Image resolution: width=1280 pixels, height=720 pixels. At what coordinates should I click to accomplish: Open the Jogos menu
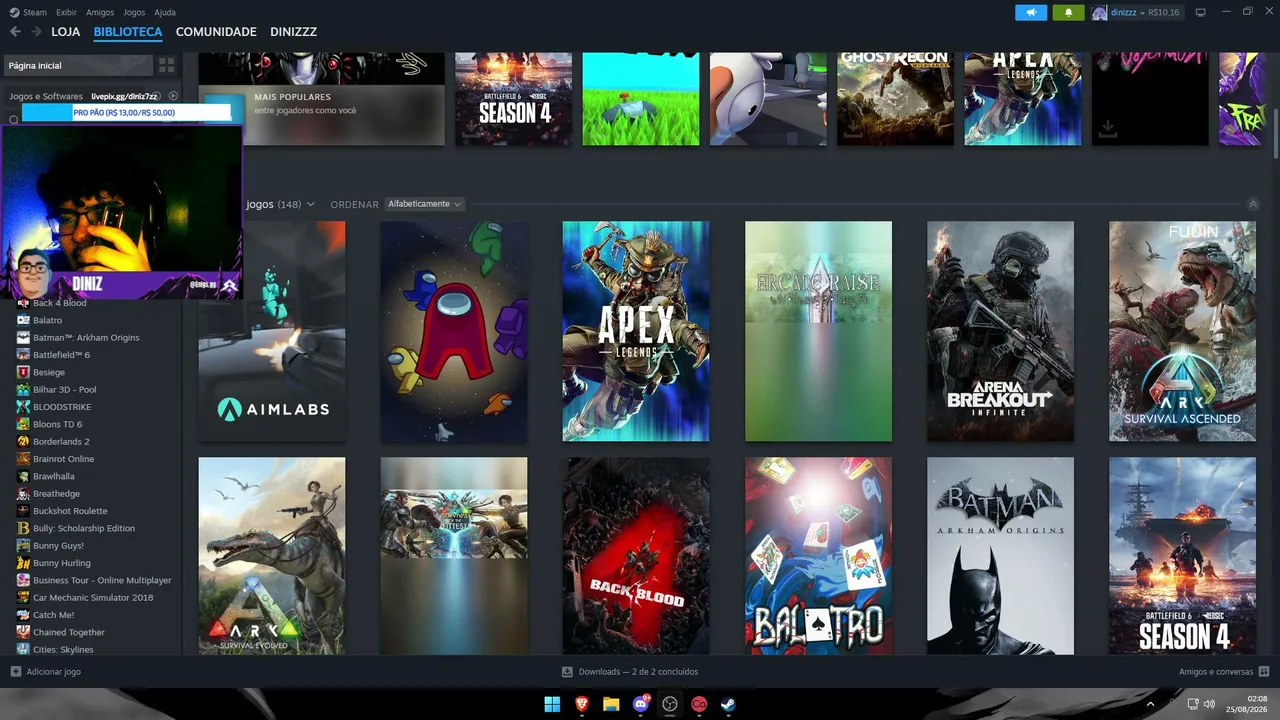point(134,12)
